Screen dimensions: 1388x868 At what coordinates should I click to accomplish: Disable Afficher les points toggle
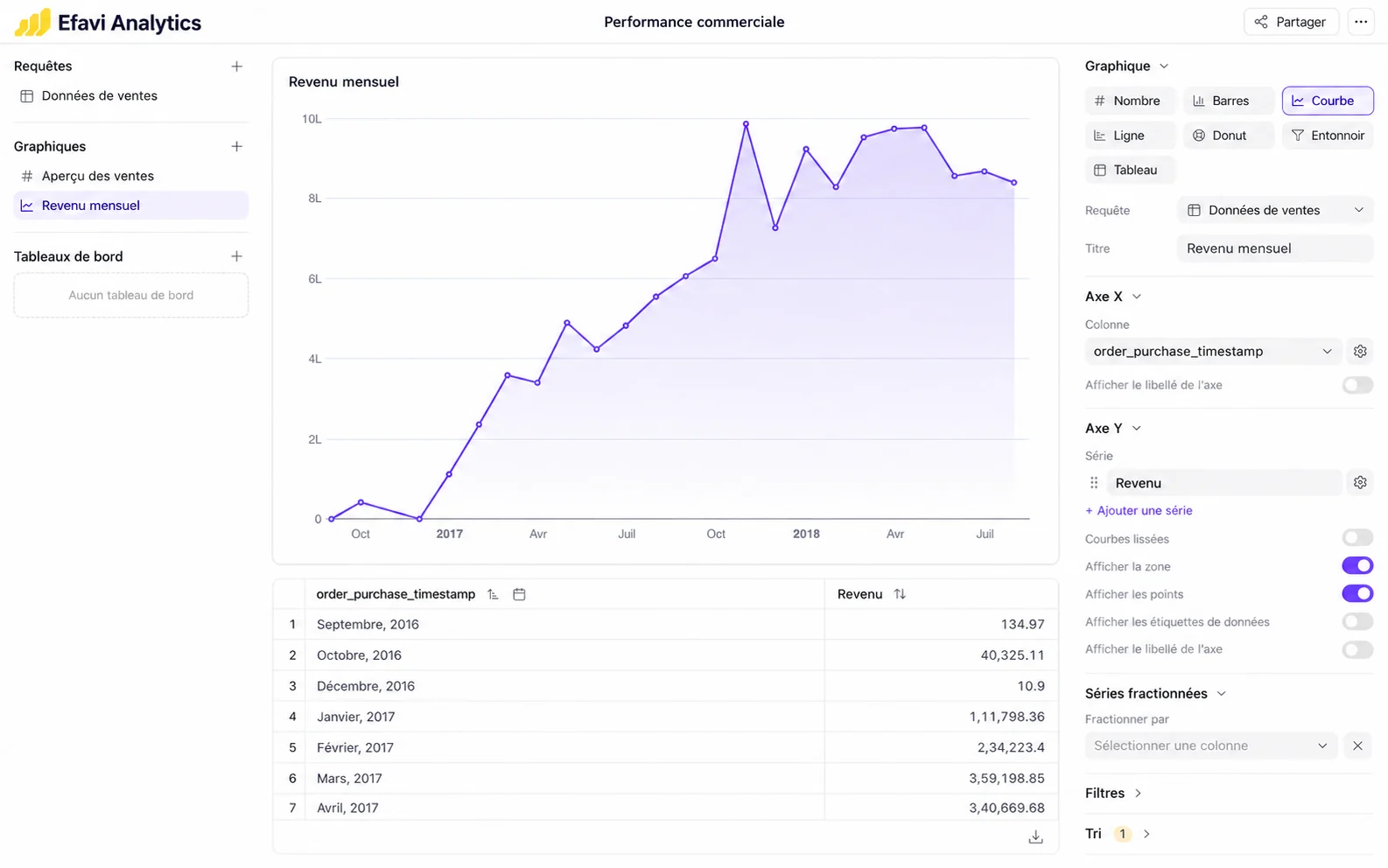1357,594
